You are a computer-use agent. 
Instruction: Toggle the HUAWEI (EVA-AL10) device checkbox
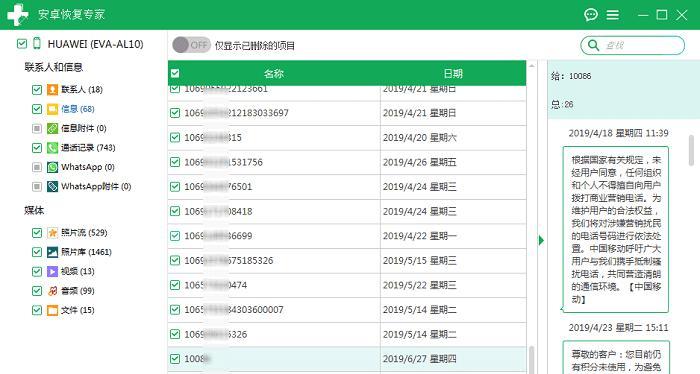[21, 44]
